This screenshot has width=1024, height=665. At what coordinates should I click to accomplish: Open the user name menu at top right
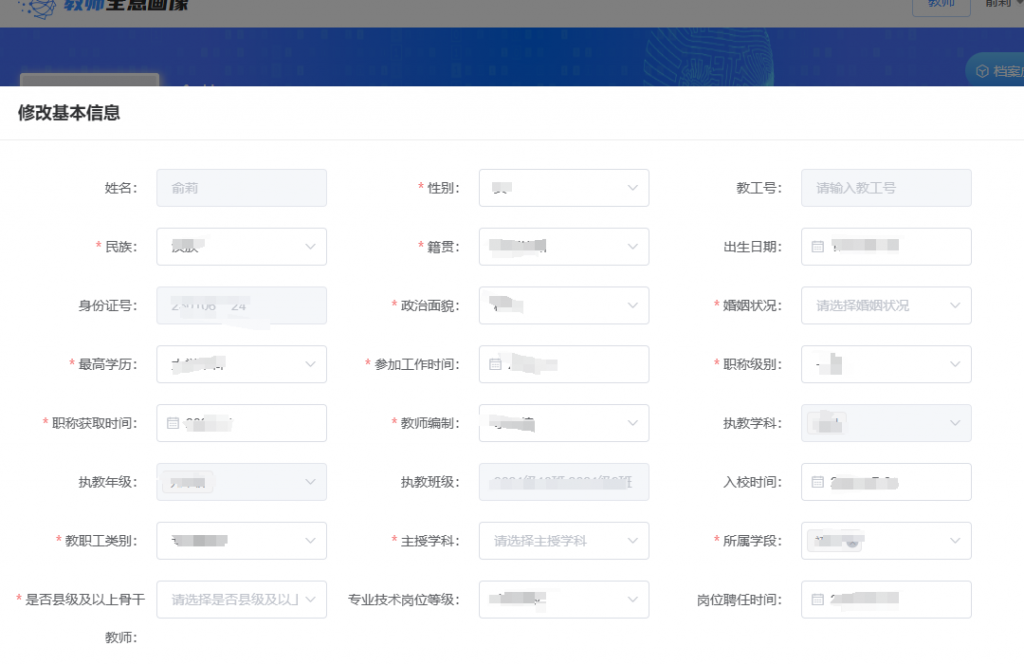[x=1000, y=5]
